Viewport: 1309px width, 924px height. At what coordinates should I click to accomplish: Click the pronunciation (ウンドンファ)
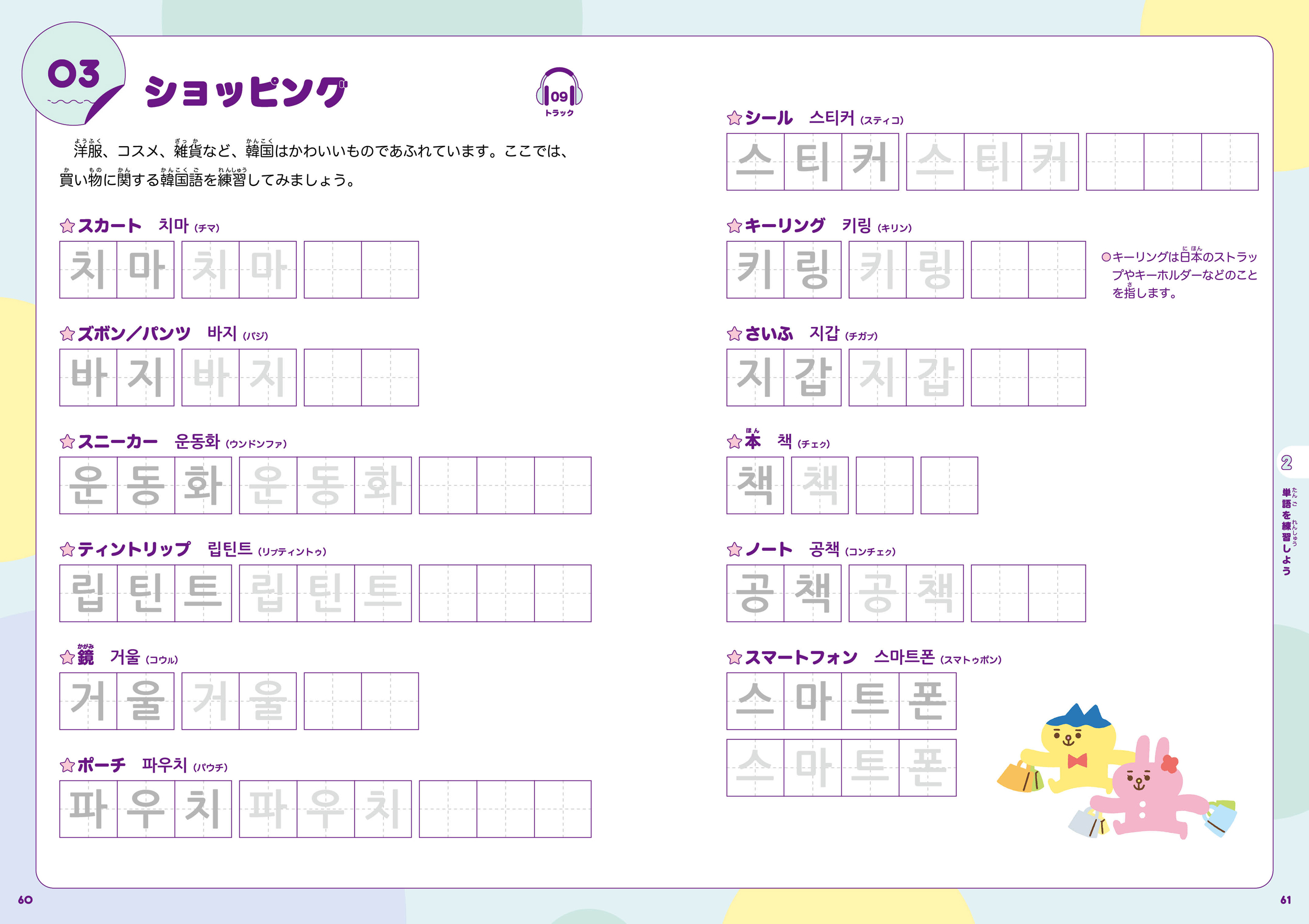coord(256,443)
